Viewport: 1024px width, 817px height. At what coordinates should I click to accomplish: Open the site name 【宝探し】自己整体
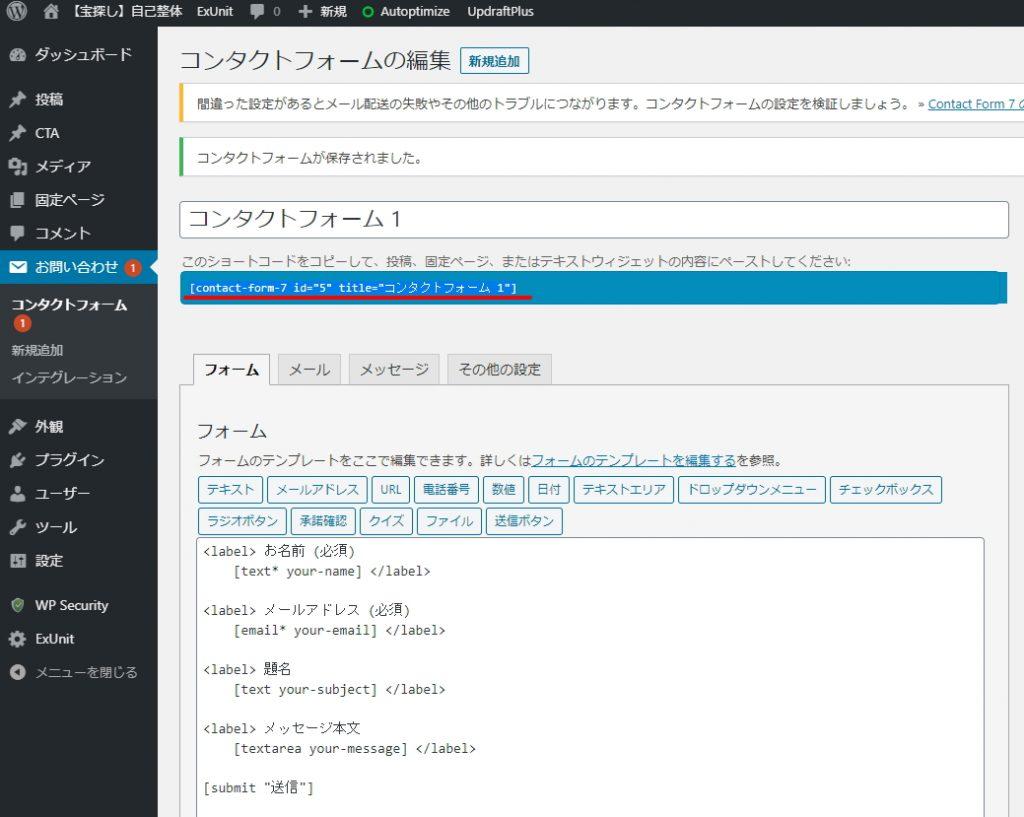click(x=128, y=11)
